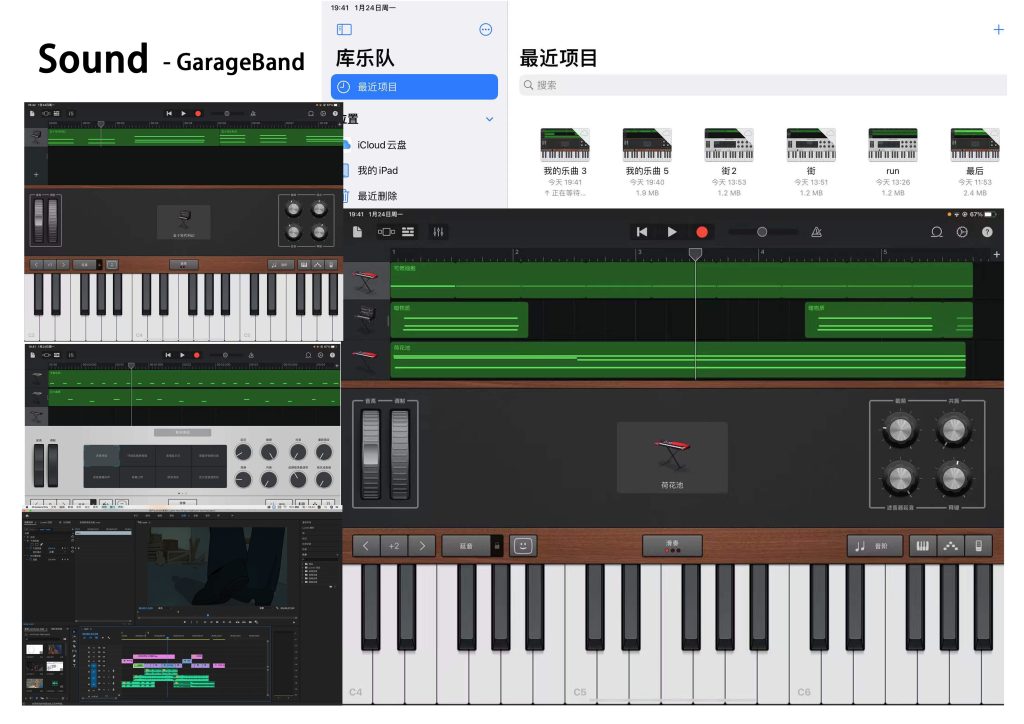Play in the middle-left small GarageBand screenshot
The image size is (1024, 724).
tap(182, 355)
